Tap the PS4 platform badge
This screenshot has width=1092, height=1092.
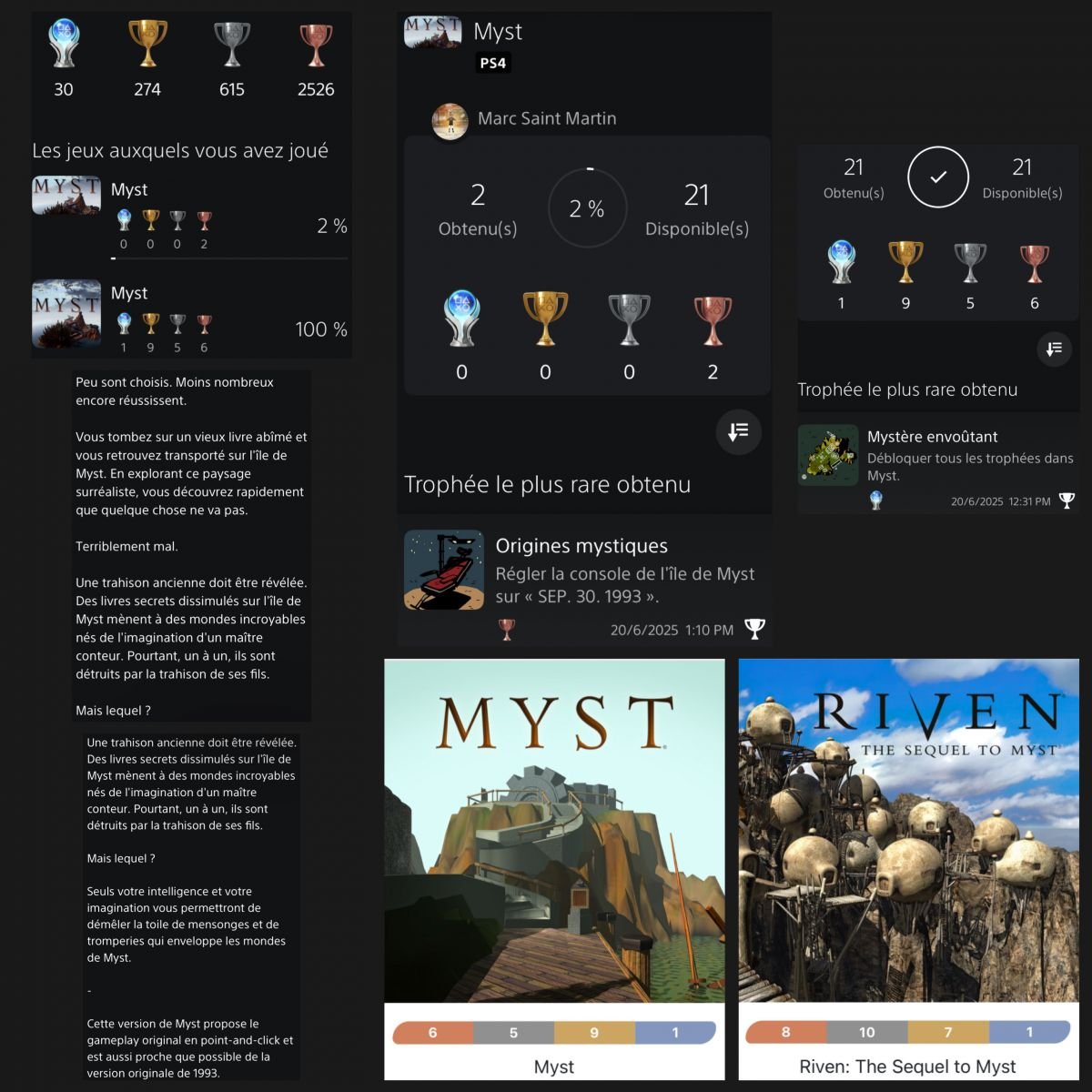(492, 63)
